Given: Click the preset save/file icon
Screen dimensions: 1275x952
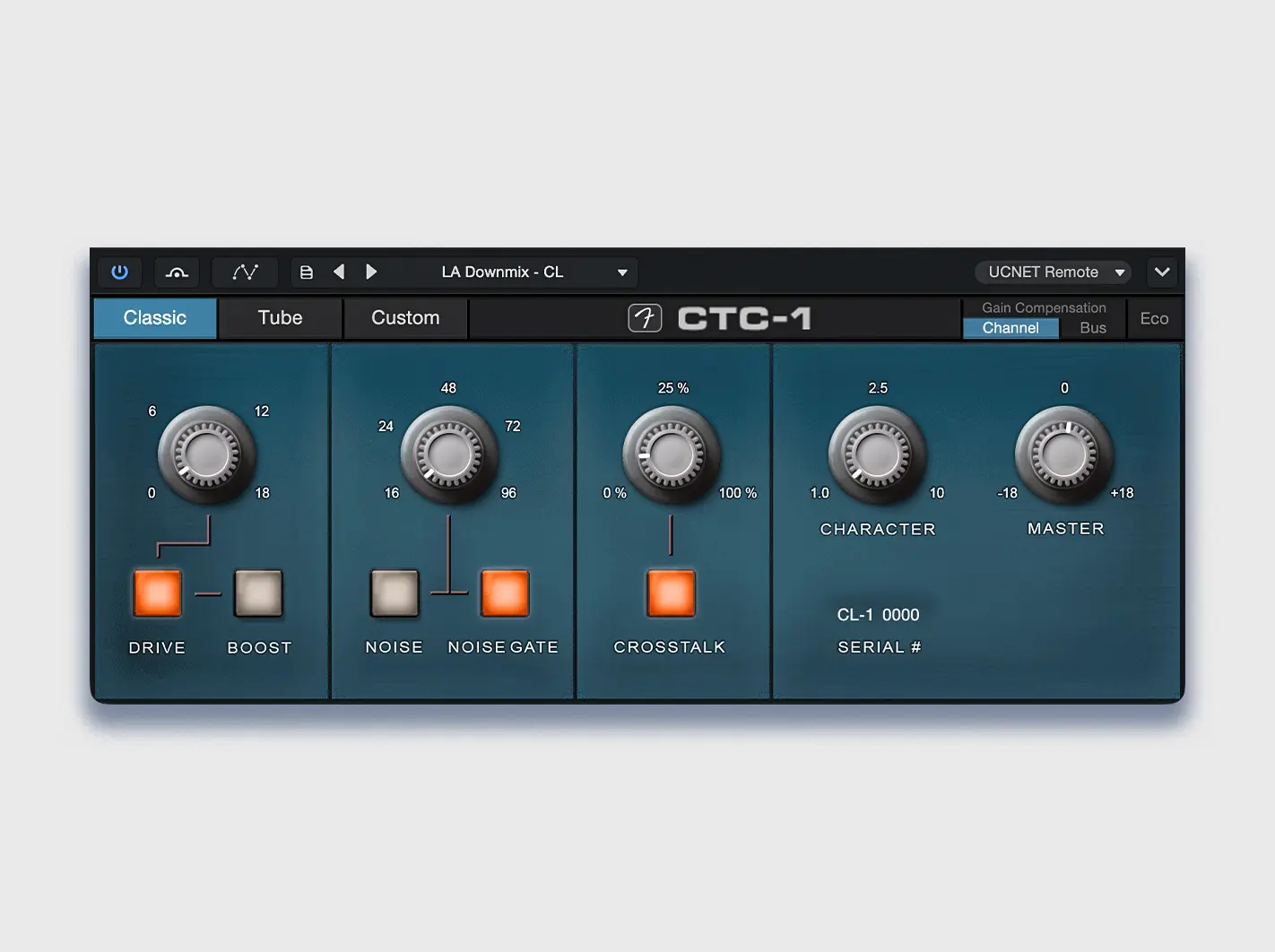Looking at the screenshot, I should (x=307, y=273).
